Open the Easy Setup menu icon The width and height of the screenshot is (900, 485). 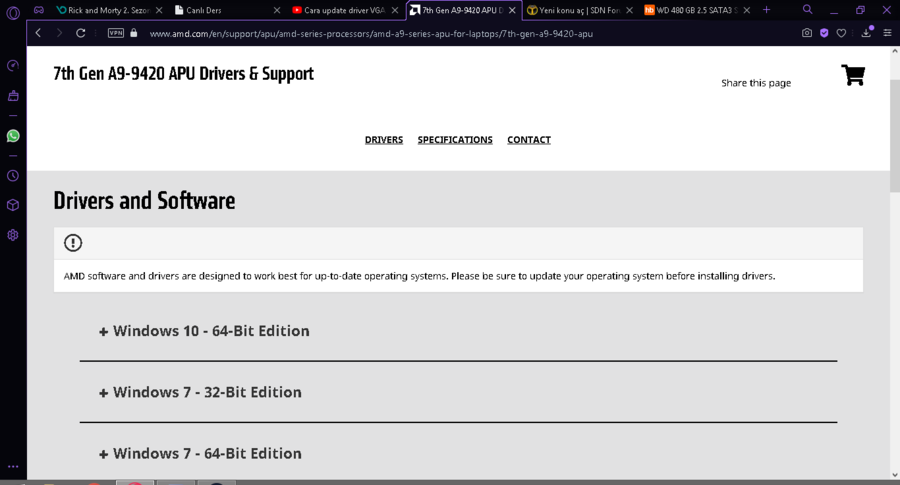click(887, 33)
